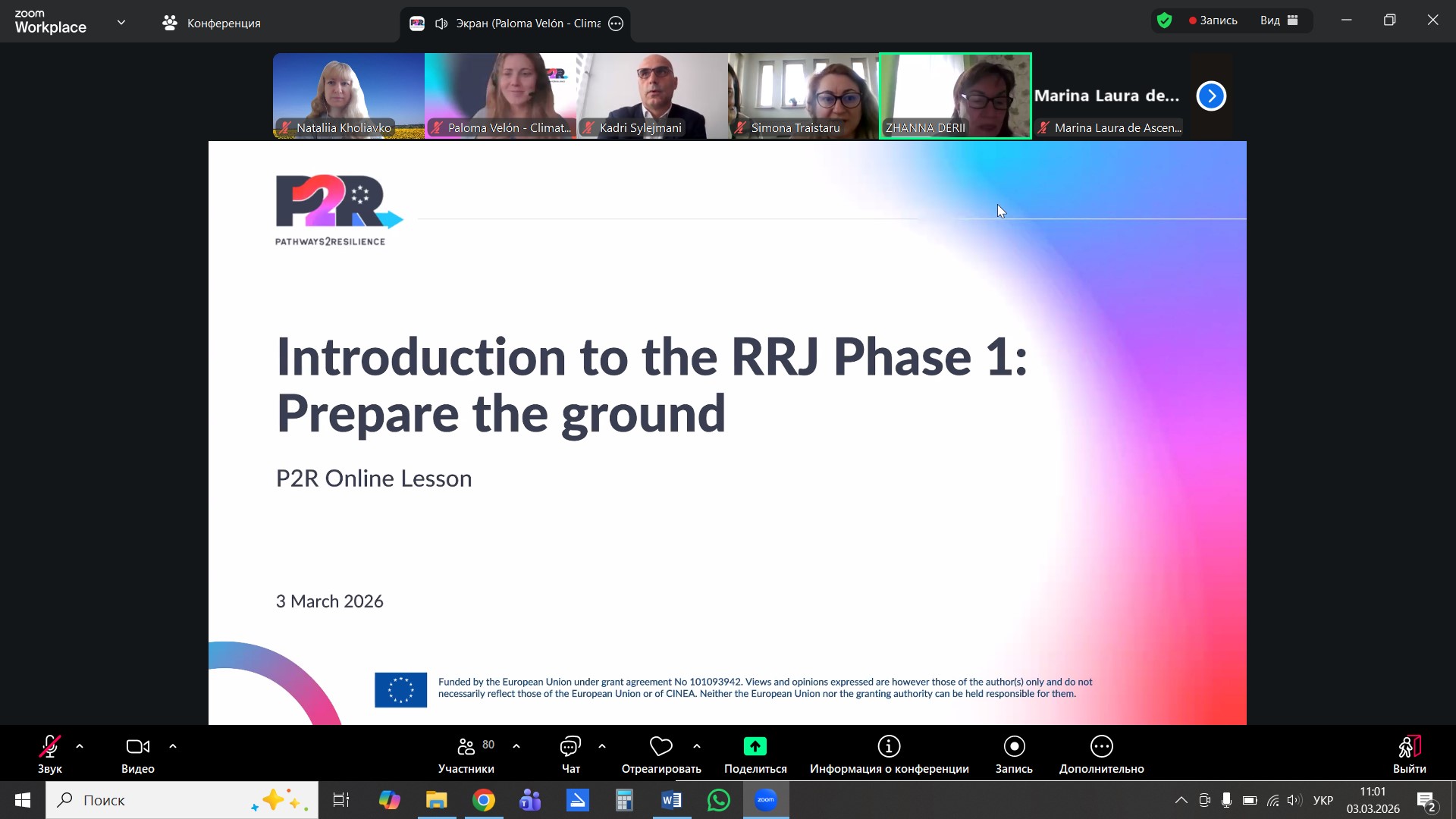Unmute microphone with the Sound toggle
This screenshot has height=819, width=1456.
(x=49, y=747)
